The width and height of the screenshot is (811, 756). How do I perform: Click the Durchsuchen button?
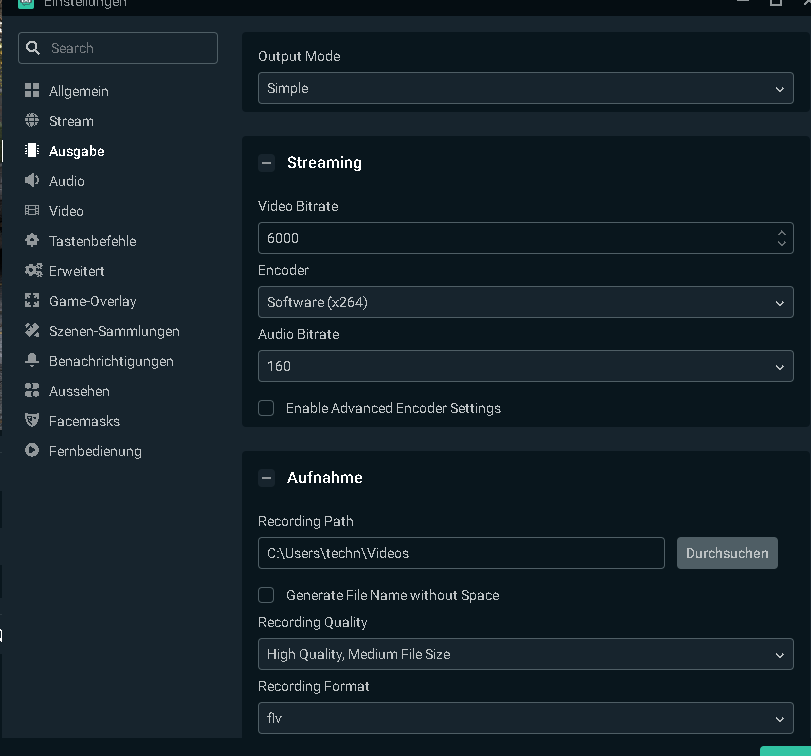[x=727, y=553]
